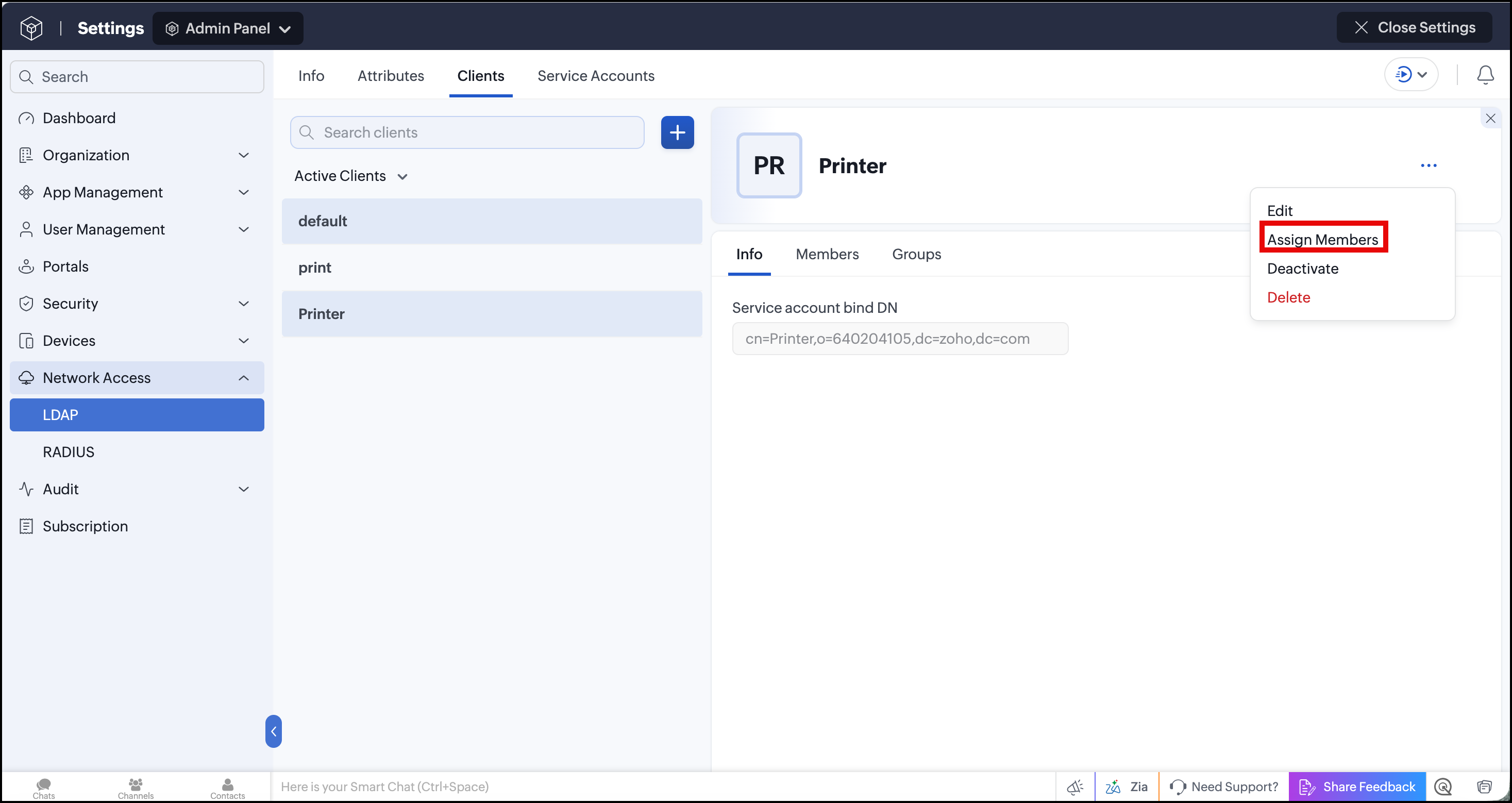Image resolution: width=1512 pixels, height=803 pixels.
Task: Click the Network Access cloud icon
Action: (26, 378)
